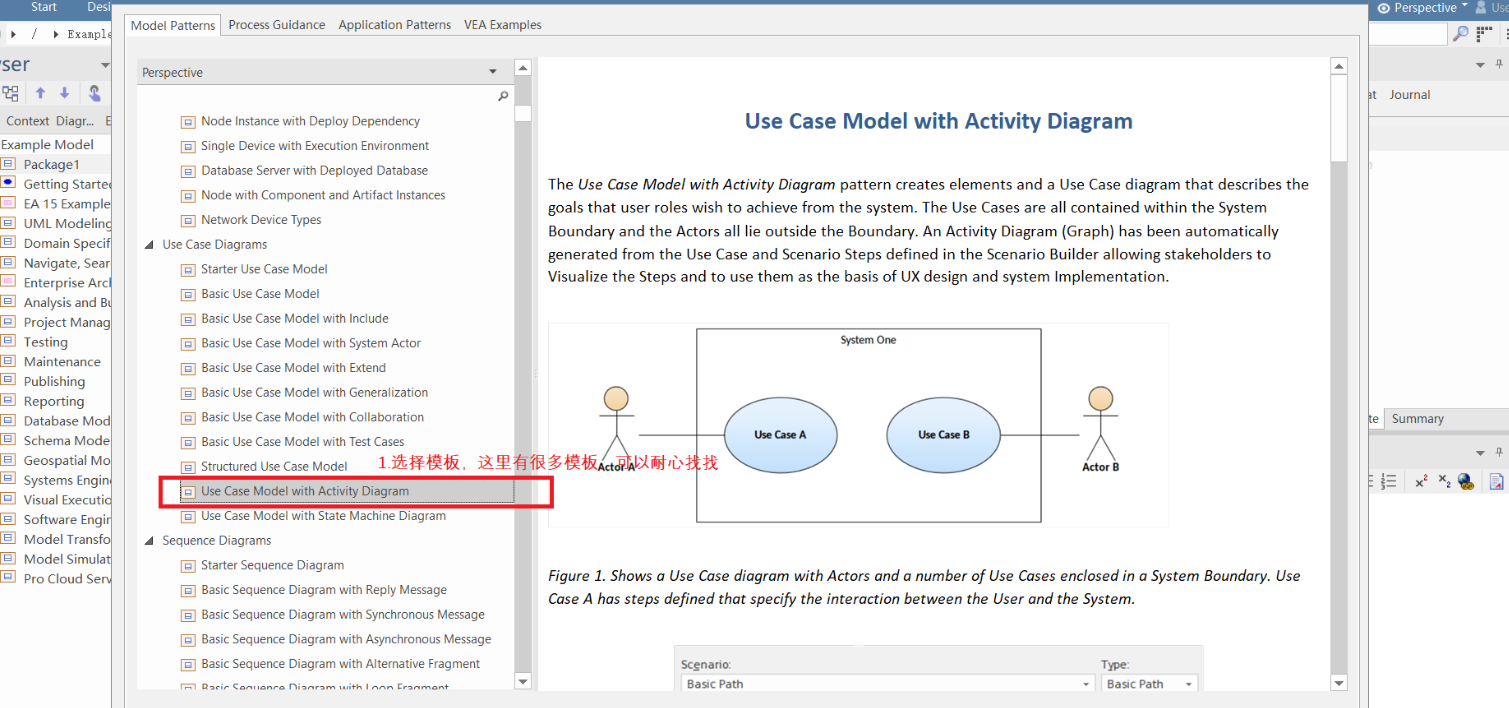Click the search input field near top-right
This screenshot has width=1509, height=708.
(1408, 34)
